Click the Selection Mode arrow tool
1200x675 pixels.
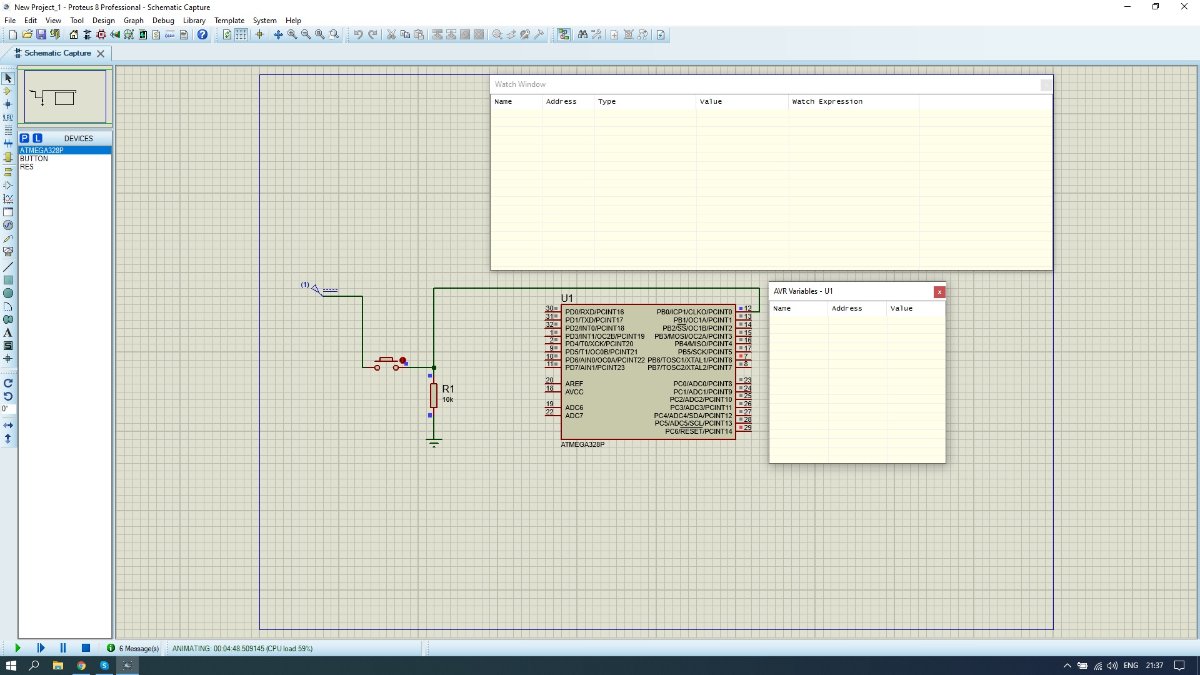click(8, 78)
